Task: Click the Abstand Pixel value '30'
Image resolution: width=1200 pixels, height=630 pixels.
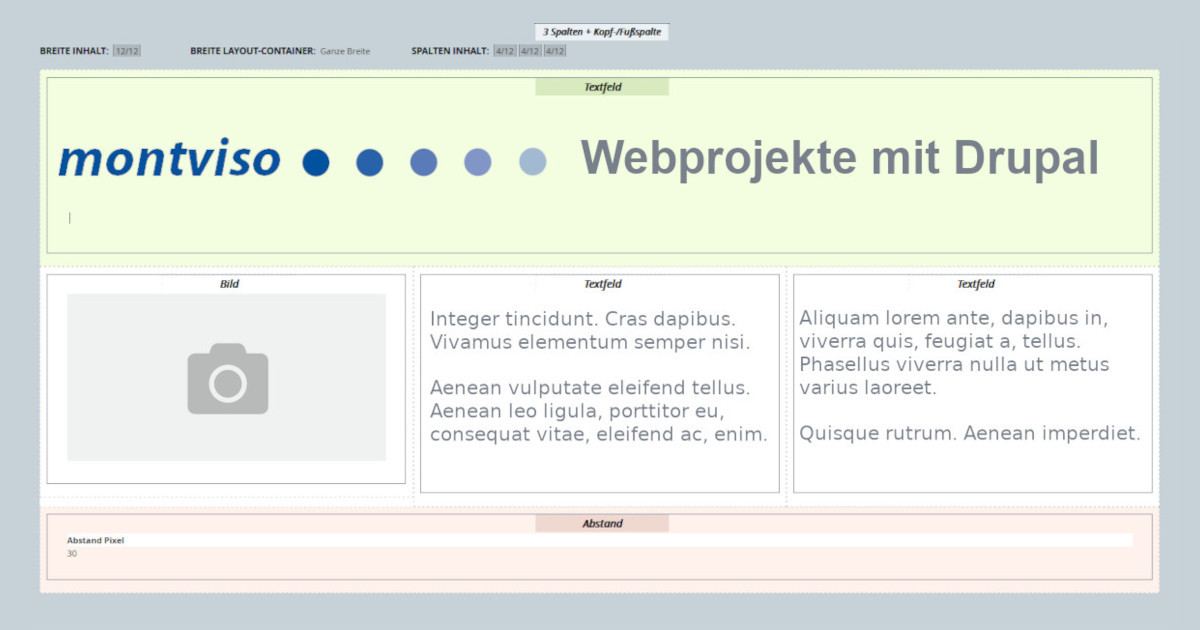Action: click(72, 553)
